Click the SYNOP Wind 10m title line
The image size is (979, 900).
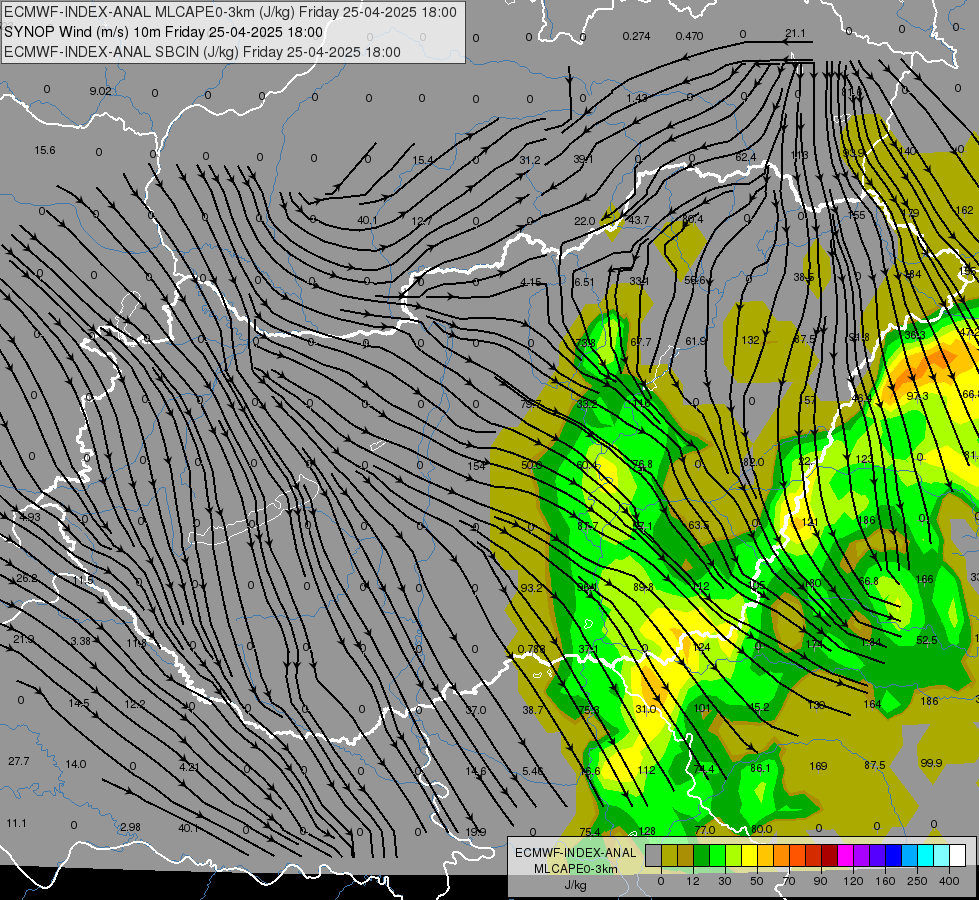(164, 32)
